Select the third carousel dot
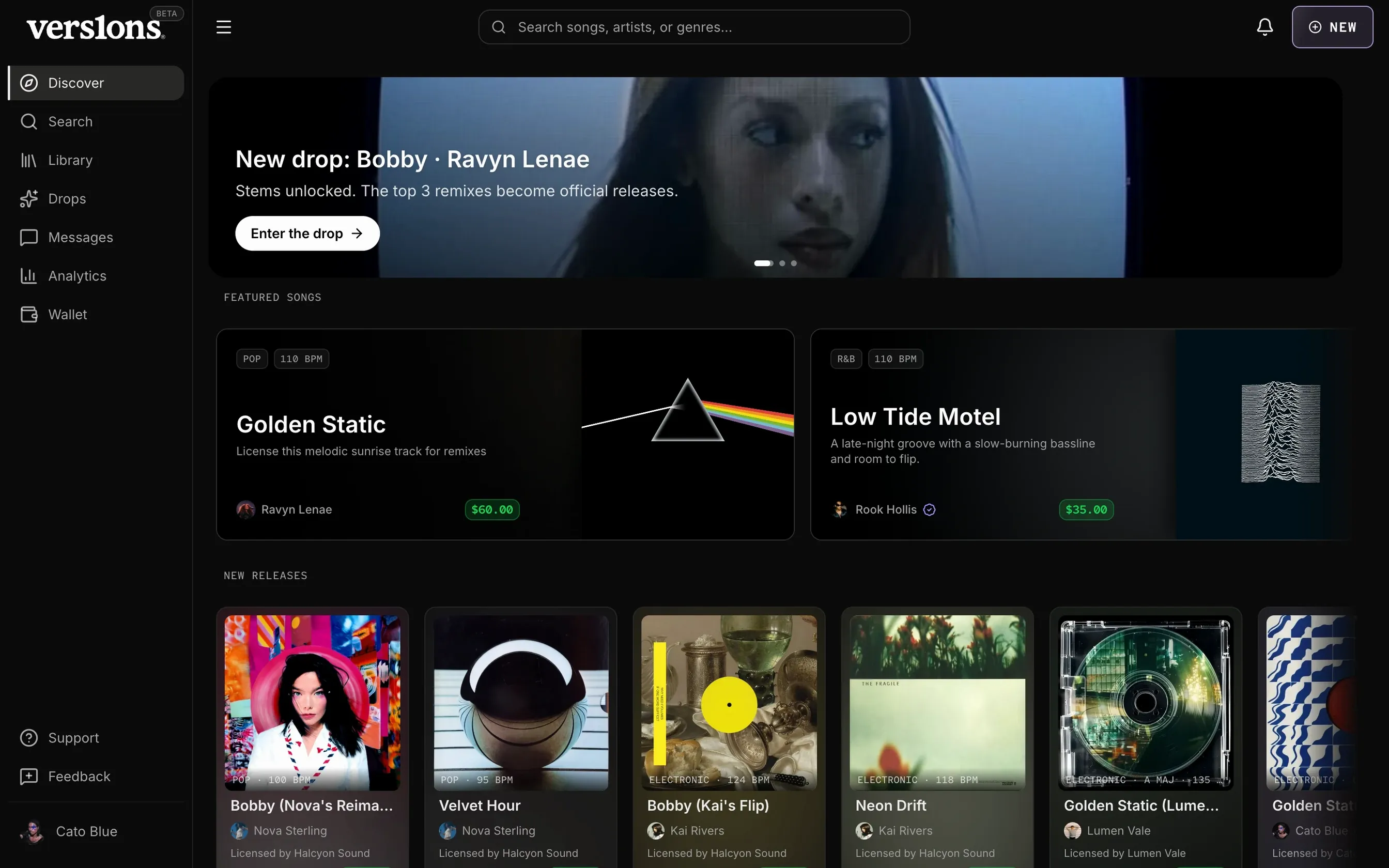The image size is (1389, 868). [794, 263]
